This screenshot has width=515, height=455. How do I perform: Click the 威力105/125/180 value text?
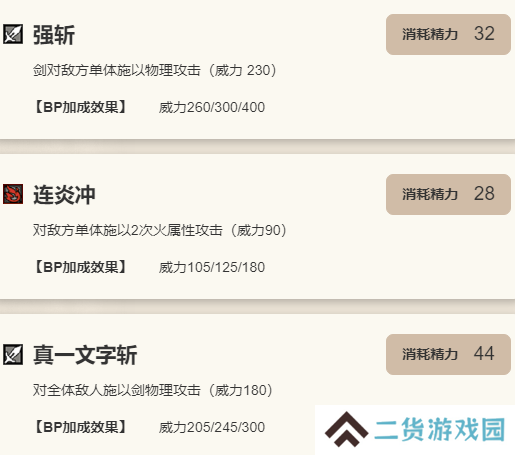click(212, 267)
